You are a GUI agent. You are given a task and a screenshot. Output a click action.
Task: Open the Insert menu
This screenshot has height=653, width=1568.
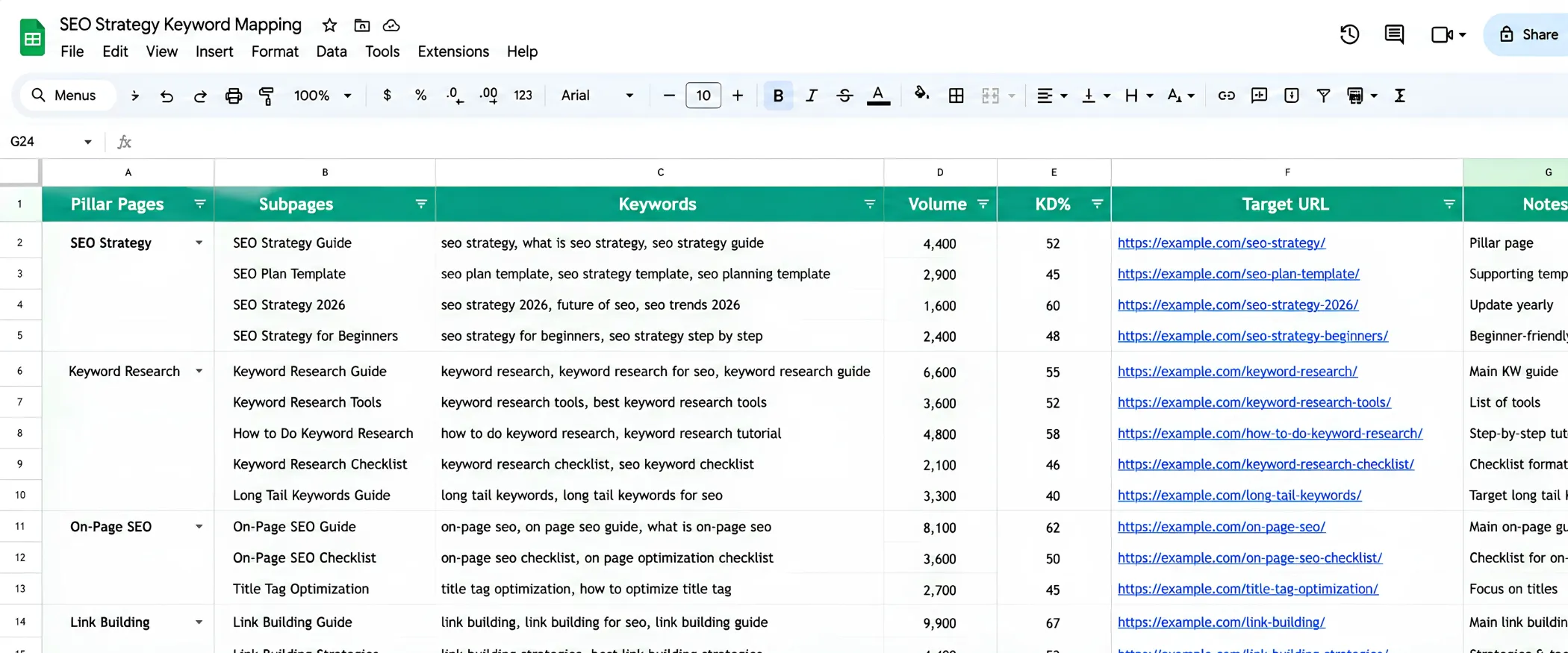[214, 51]
